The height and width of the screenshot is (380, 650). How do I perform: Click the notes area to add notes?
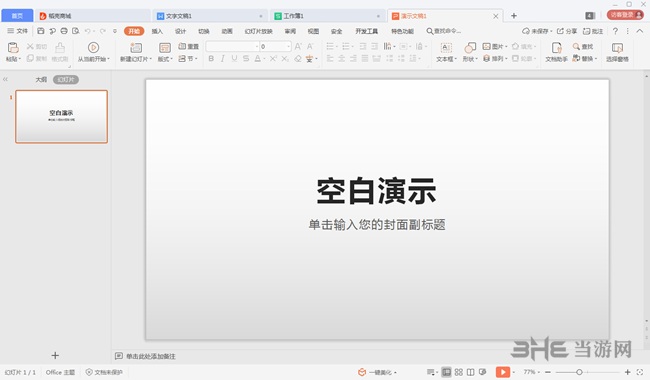pyautogui.click(x=150, y=356)
